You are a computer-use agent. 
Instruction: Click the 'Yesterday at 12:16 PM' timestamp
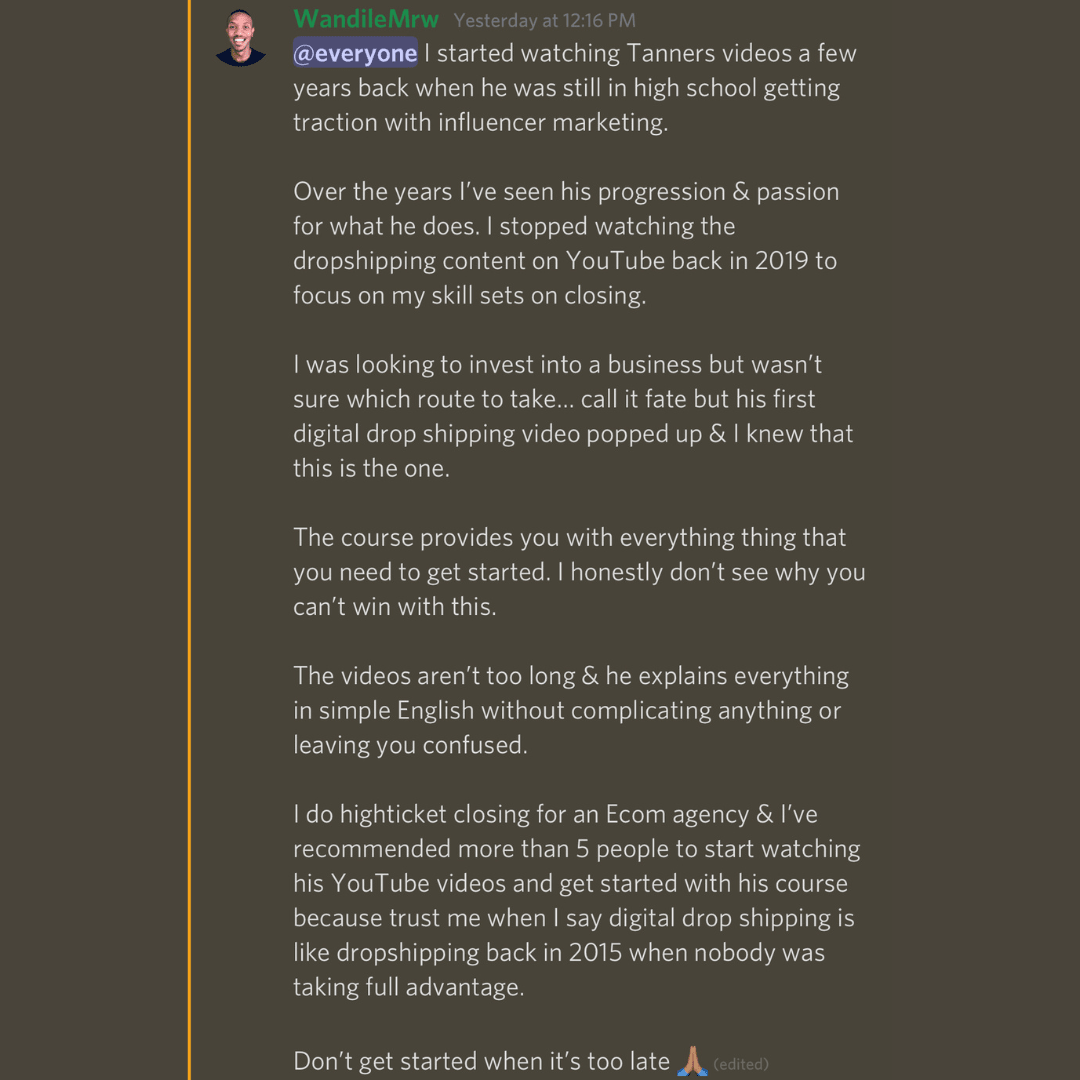coord(544,21)
